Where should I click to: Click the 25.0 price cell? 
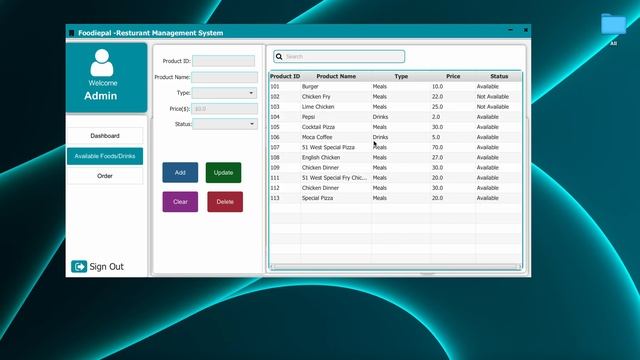[453, 107]
